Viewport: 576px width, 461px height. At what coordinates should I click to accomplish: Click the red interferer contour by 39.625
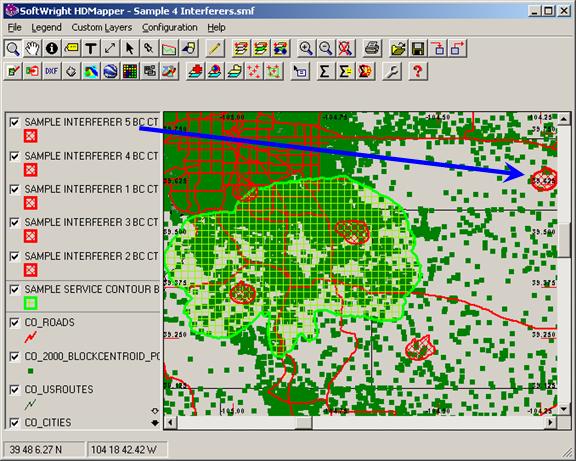pyautogui.click(x=544, y=179)
